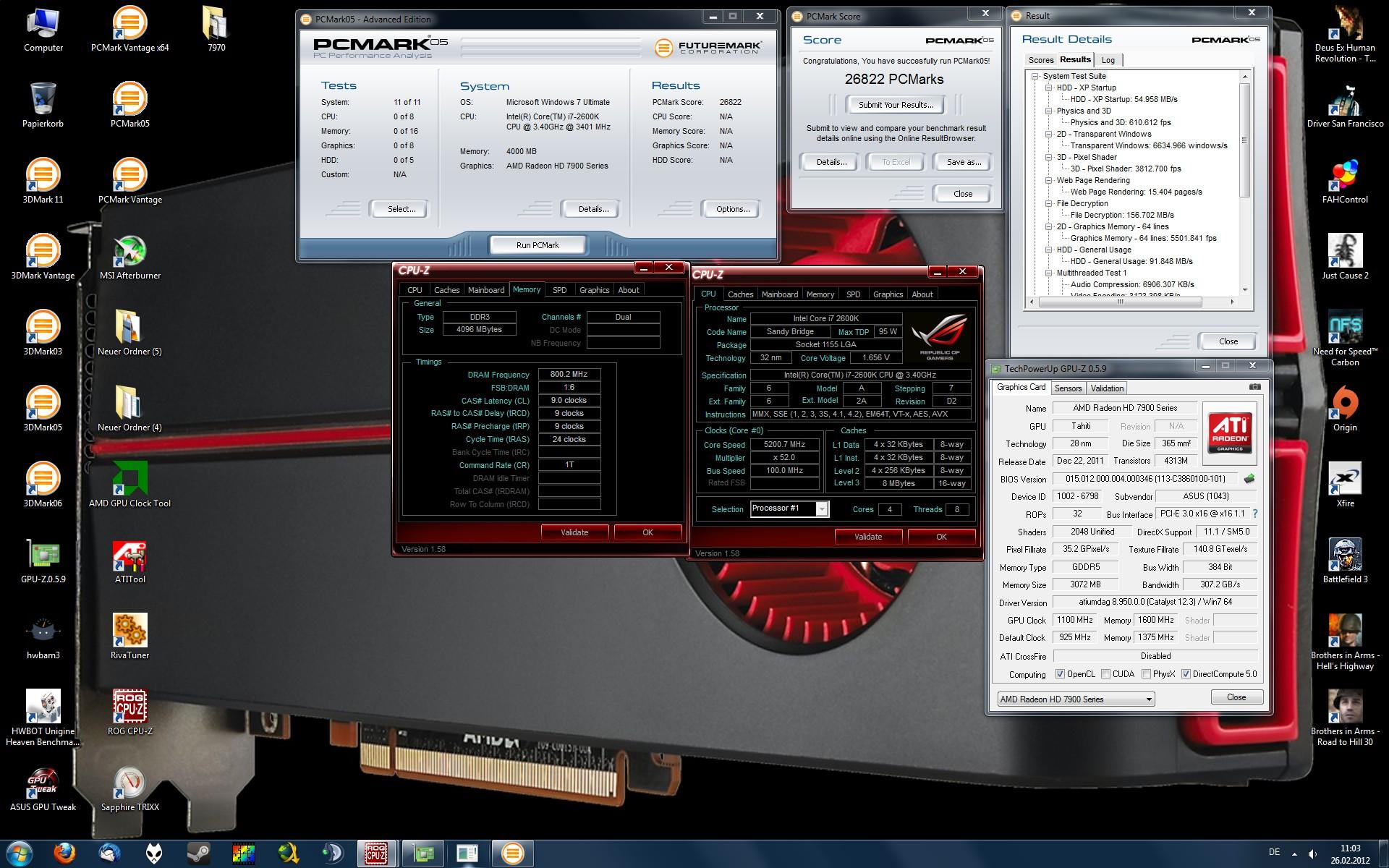1389x868 pixels.
Task: Switch to the Caches tab in the Memory CPU-Z window
Action: (x=446, y=290)
